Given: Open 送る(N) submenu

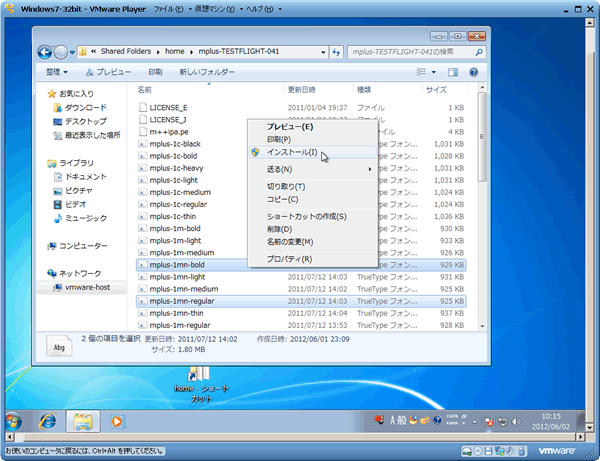Looking at the screenshot, I should [x=312, y=169].
